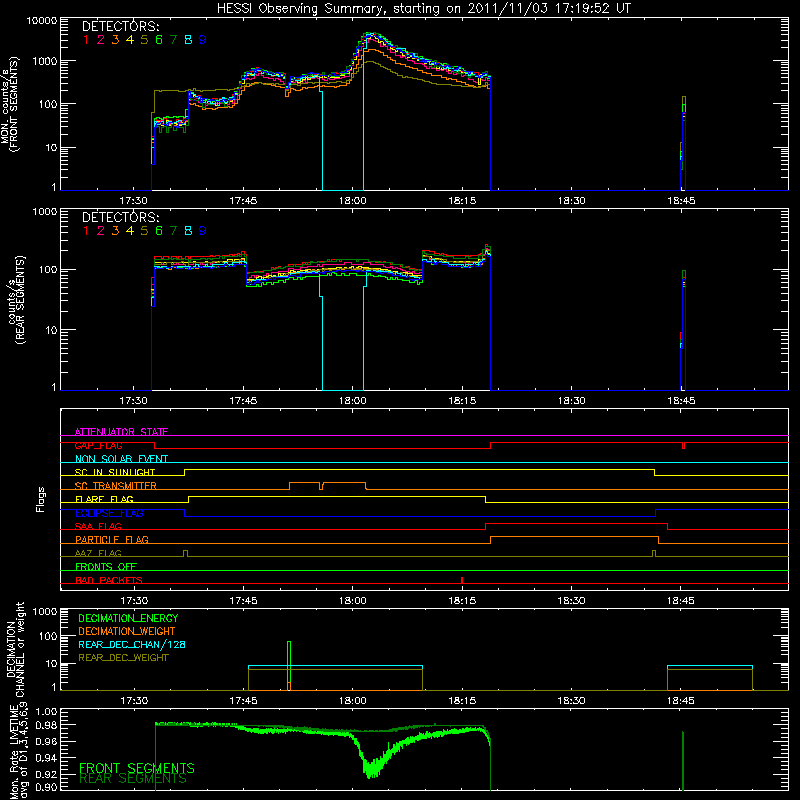This screenshot has height=800, width=800.
Task: Click the 0.90 tick on the livetime axis
Action: 46,787
